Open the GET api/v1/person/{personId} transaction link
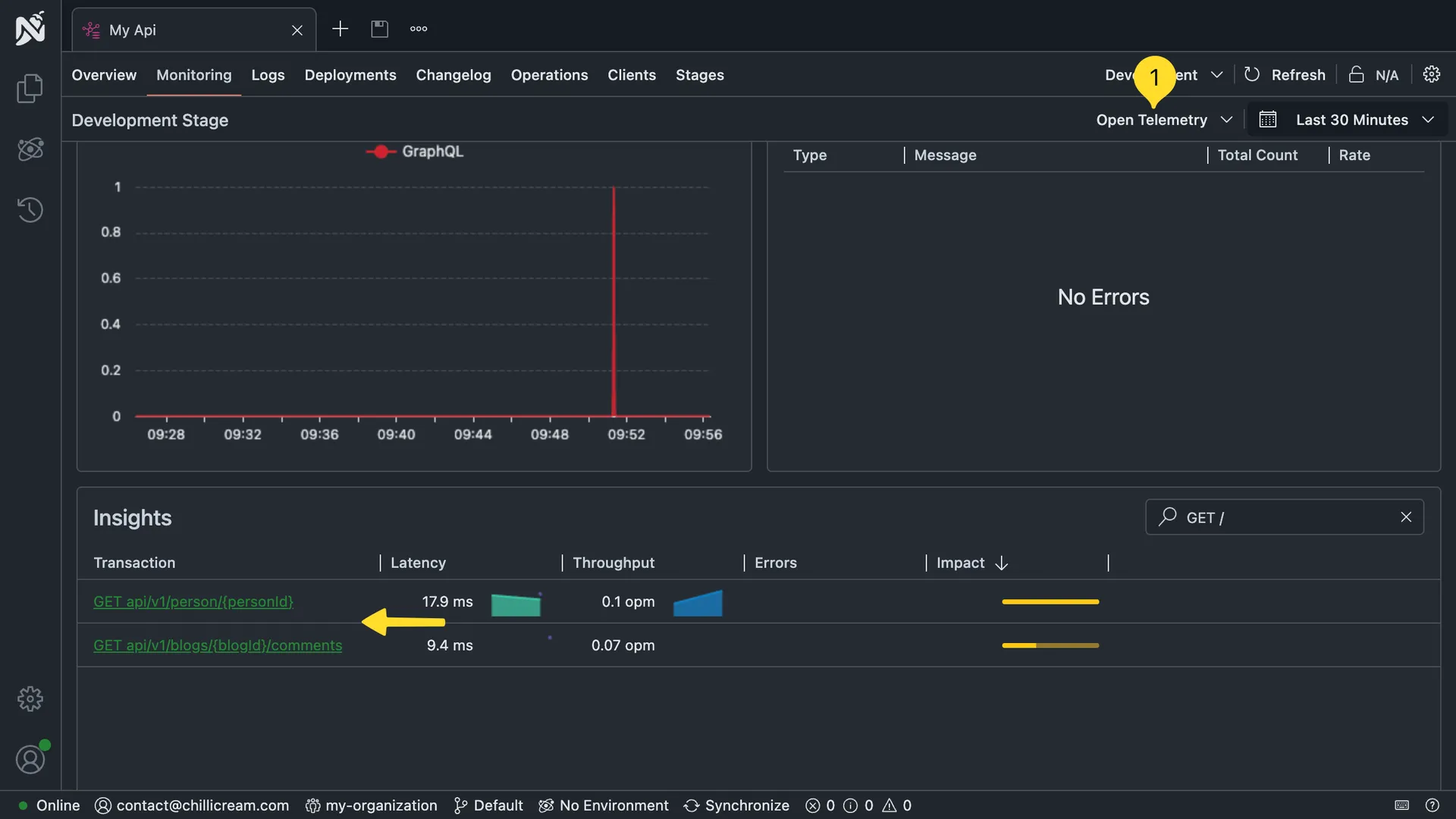1456x819 pixels. coord(193,601)
